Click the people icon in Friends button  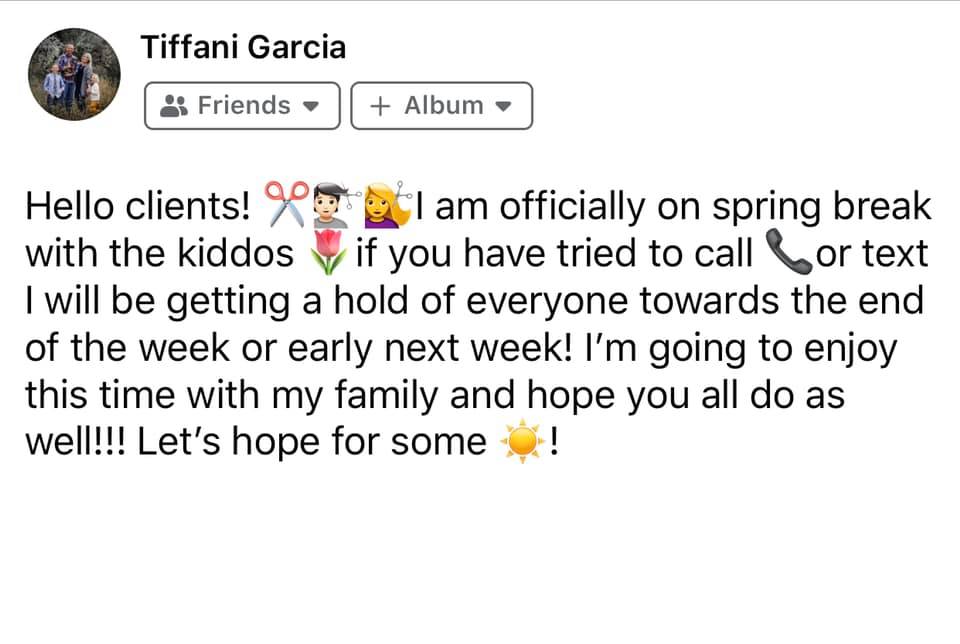175,106
